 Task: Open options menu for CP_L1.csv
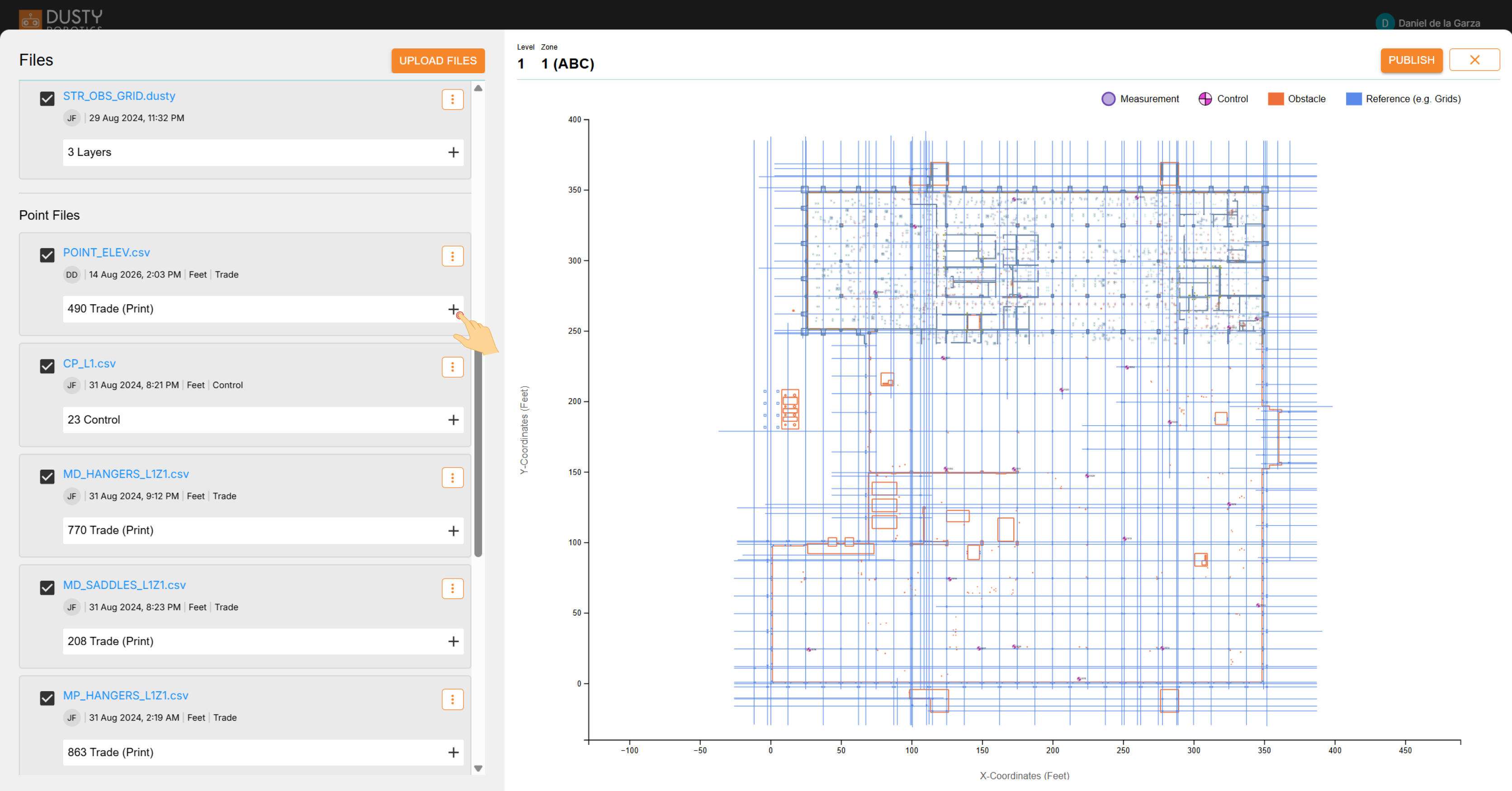[x=453, y=367]
